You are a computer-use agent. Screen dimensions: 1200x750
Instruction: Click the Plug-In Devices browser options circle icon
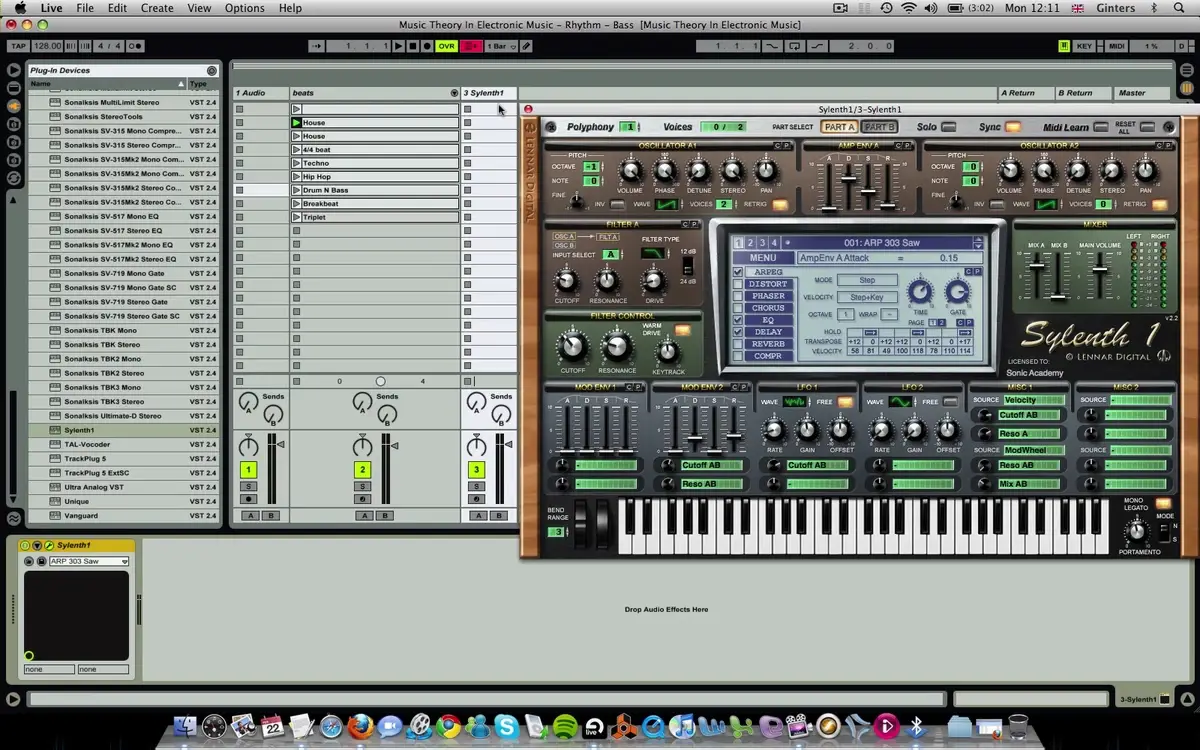(x=211, y=71)
